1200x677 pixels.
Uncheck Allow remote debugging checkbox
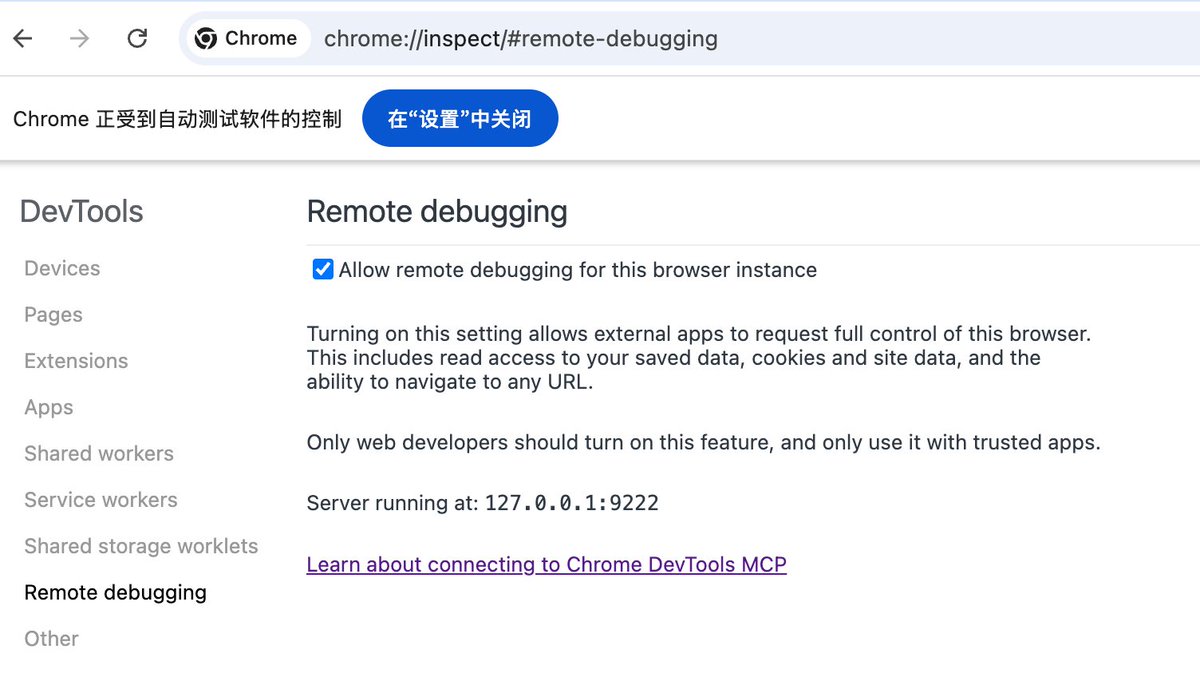click(x=323, y=269)
